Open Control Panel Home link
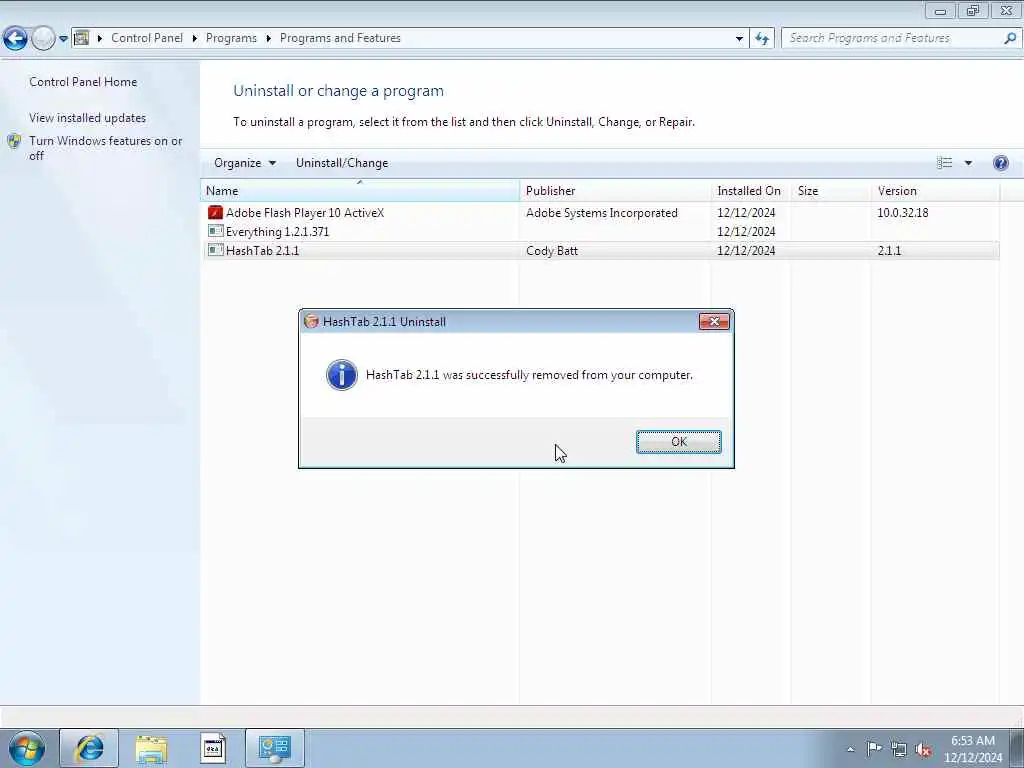1024x768 pixels. (83, 82)
